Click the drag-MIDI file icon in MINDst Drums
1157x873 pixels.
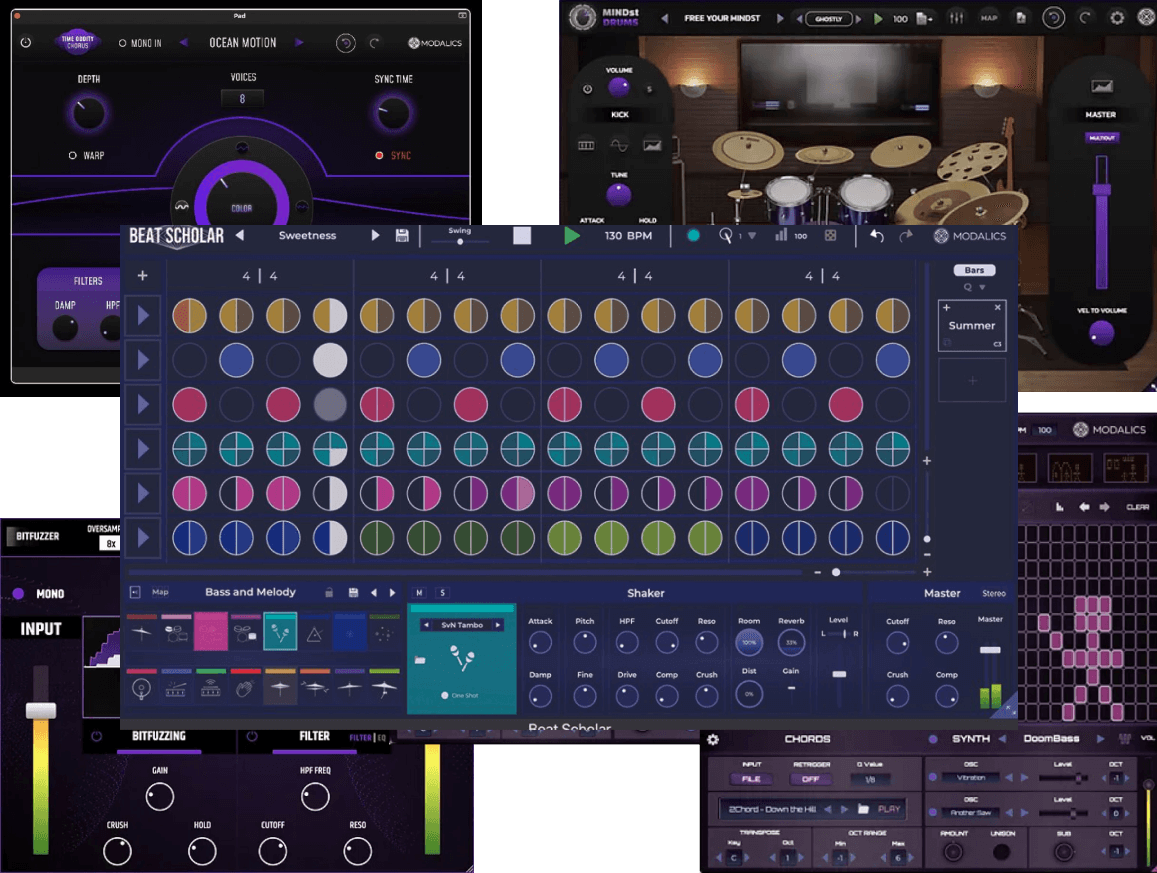point(924,18)
